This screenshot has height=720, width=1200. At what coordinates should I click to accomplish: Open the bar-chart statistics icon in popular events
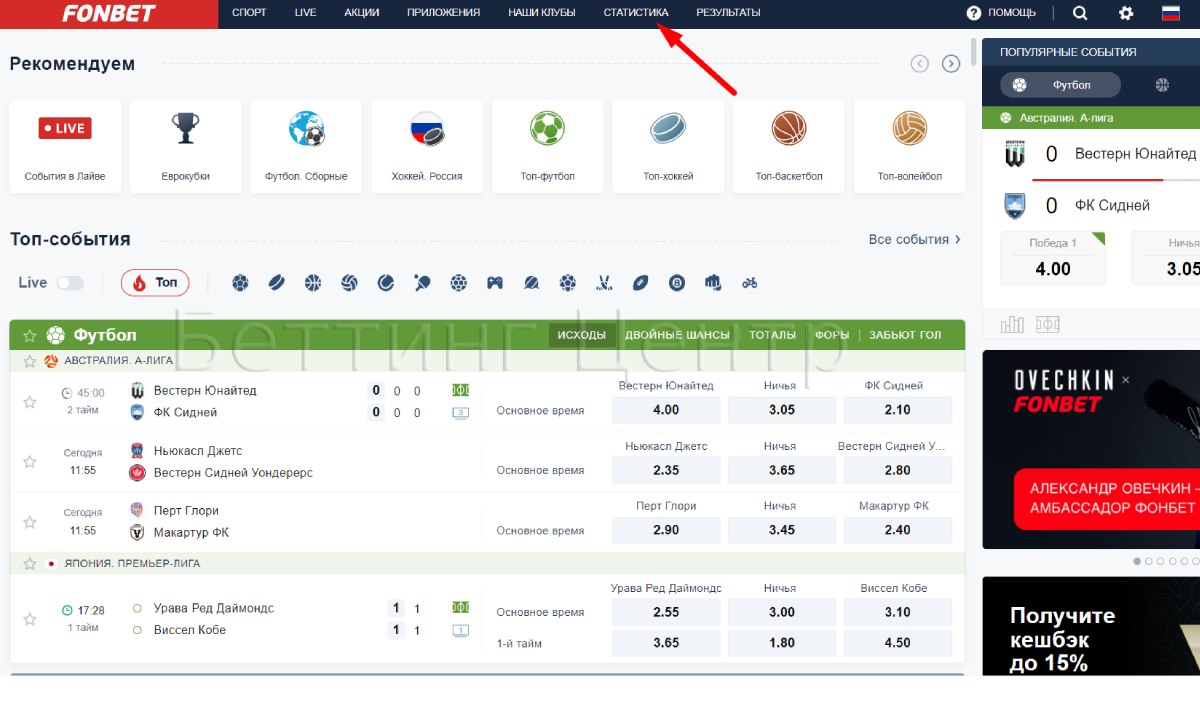1012,324
